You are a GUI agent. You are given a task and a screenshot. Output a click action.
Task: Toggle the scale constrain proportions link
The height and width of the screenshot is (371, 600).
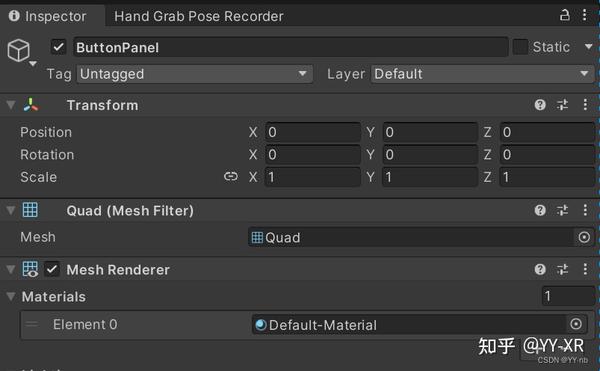click(230, 176)
